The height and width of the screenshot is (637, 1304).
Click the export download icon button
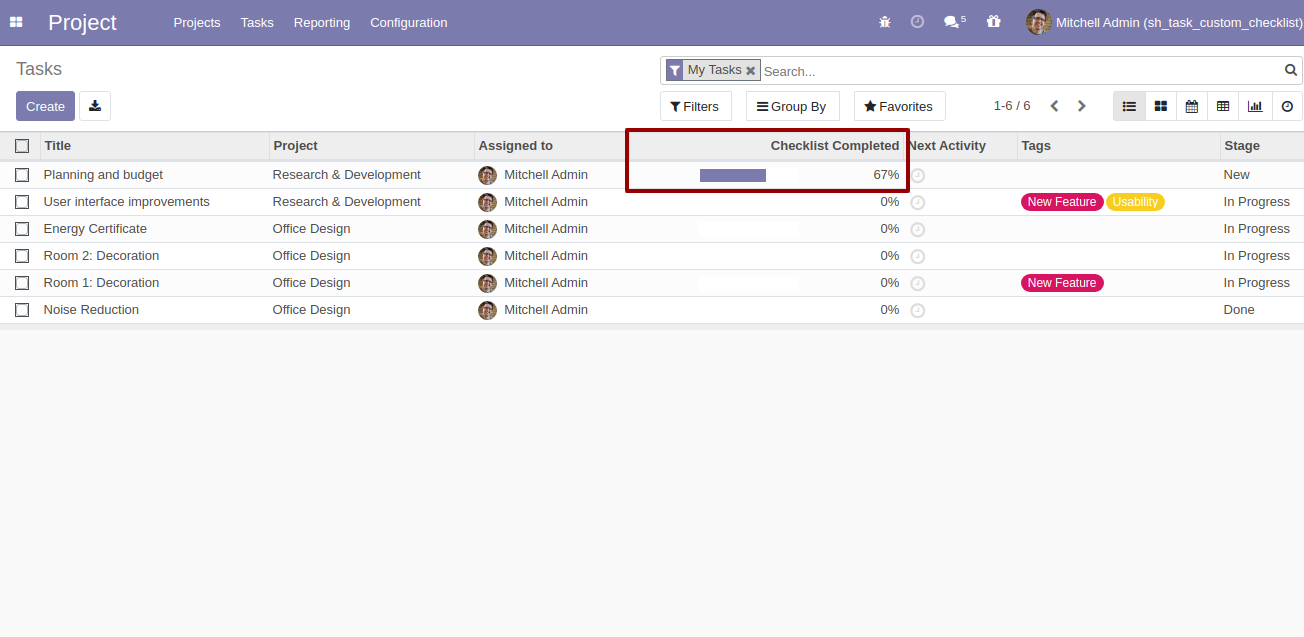(95, 106)
